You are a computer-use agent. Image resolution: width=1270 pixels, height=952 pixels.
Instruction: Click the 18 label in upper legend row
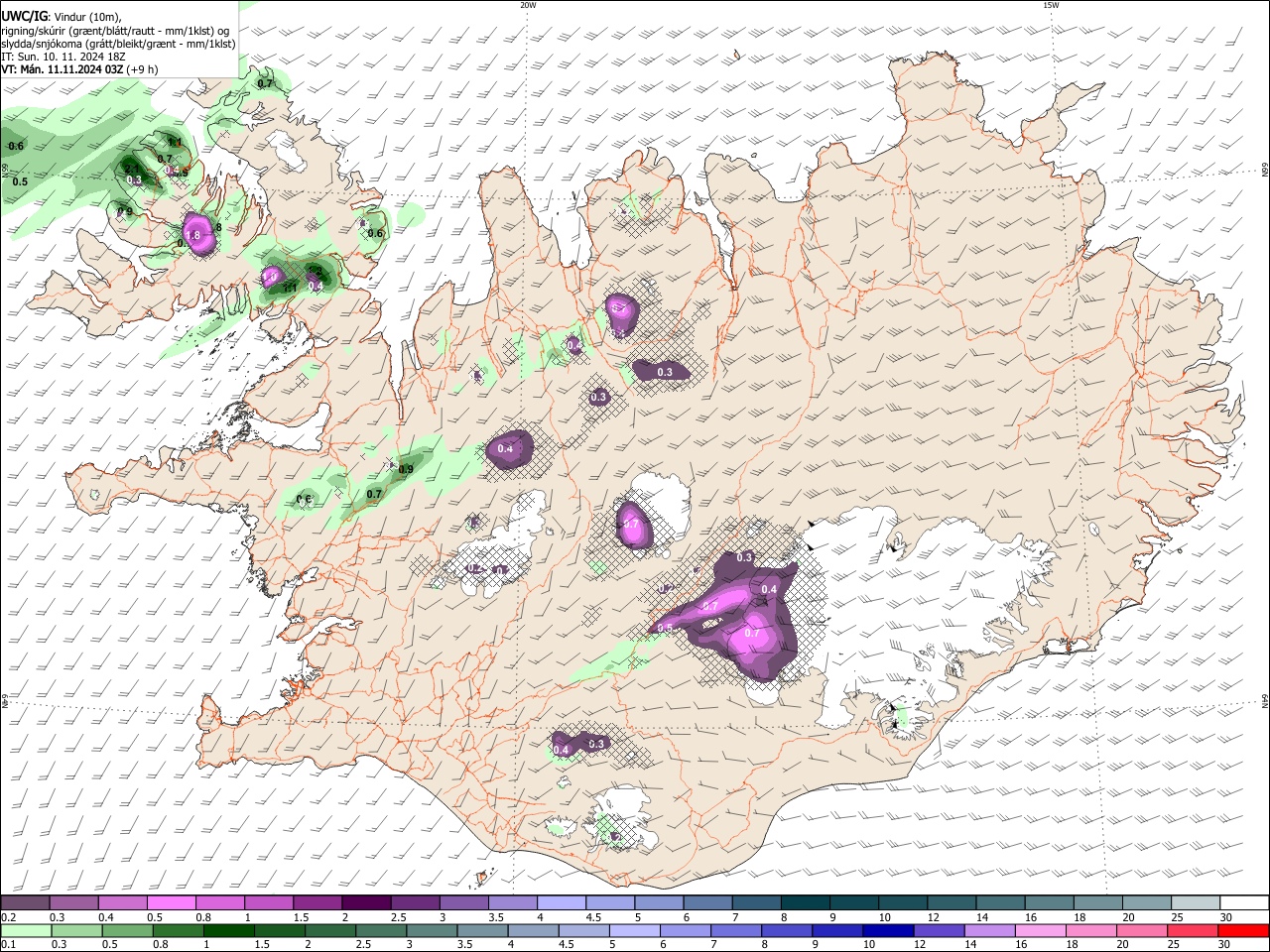(1079, 917)
